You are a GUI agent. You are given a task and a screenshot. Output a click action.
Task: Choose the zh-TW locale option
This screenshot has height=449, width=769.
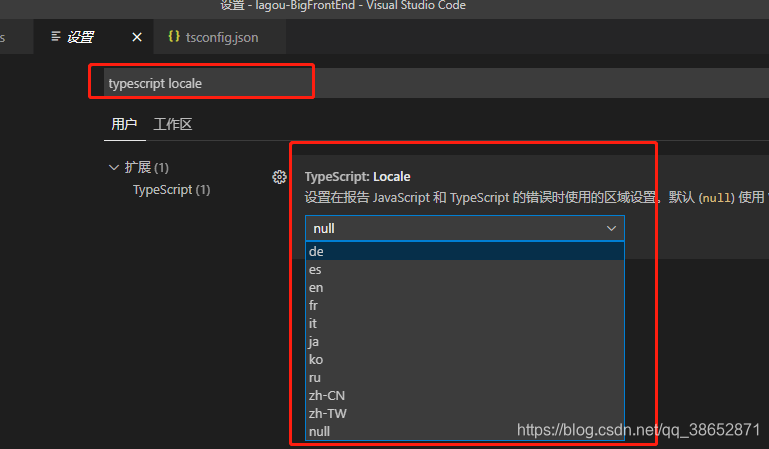pyautogui.click(x=464, y=414)
